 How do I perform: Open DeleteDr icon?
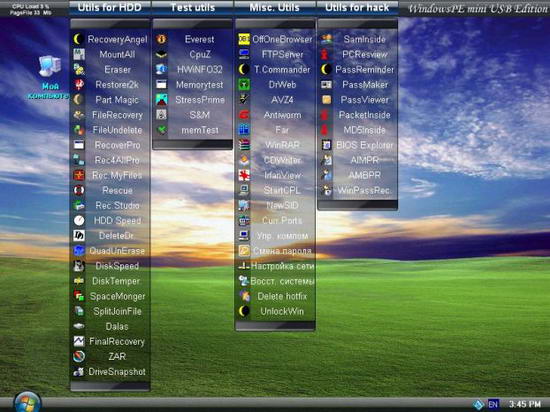coord(79,235)
